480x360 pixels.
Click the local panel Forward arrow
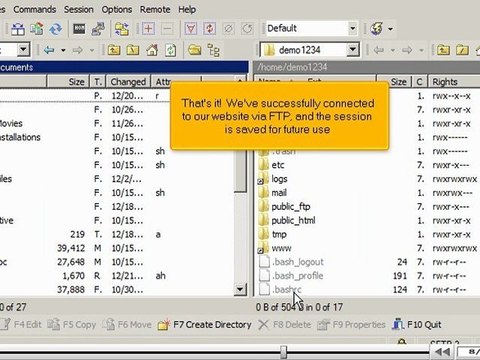tap(78, 50)
